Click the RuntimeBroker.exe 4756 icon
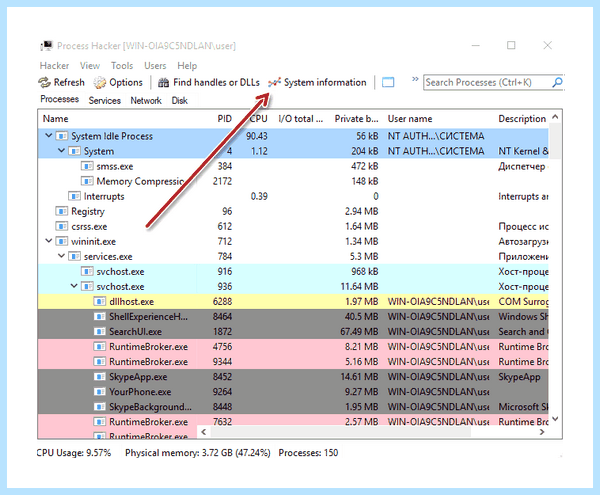Screen dimensions: 600x495 99,347
